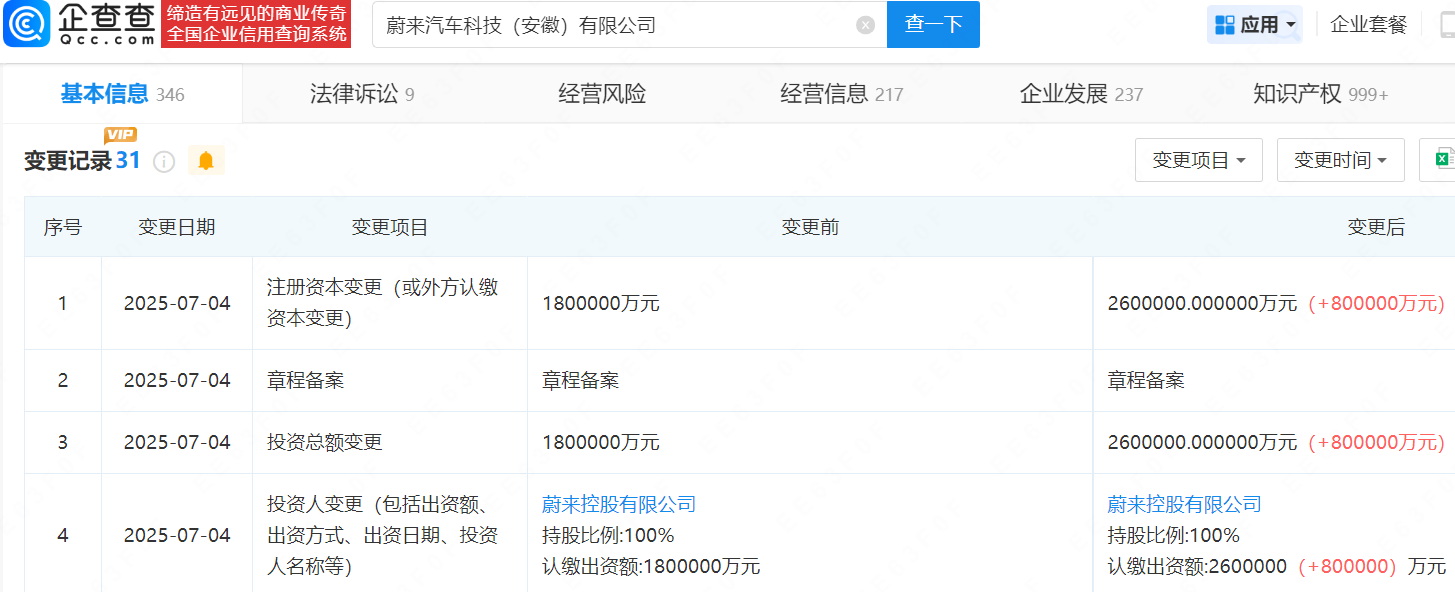The height and width of the screenshot is (592, 1455).
Task: Click the 变更项目 column header
Action: (389, 227)
